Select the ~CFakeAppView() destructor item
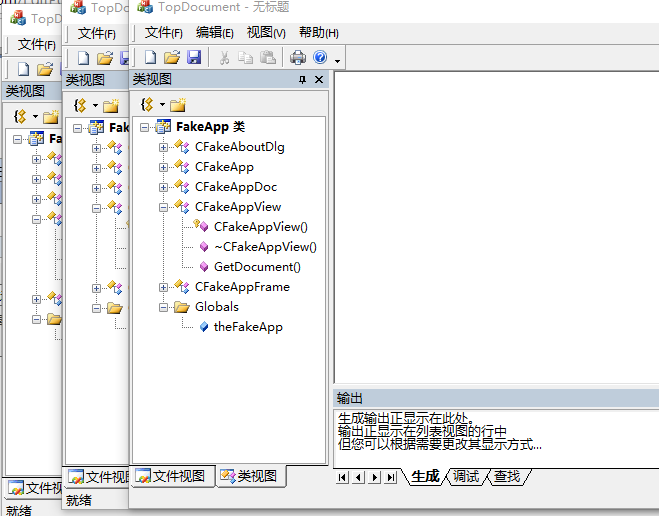The width and height of the screenshot is (659, 516). [x=265, y=247]
